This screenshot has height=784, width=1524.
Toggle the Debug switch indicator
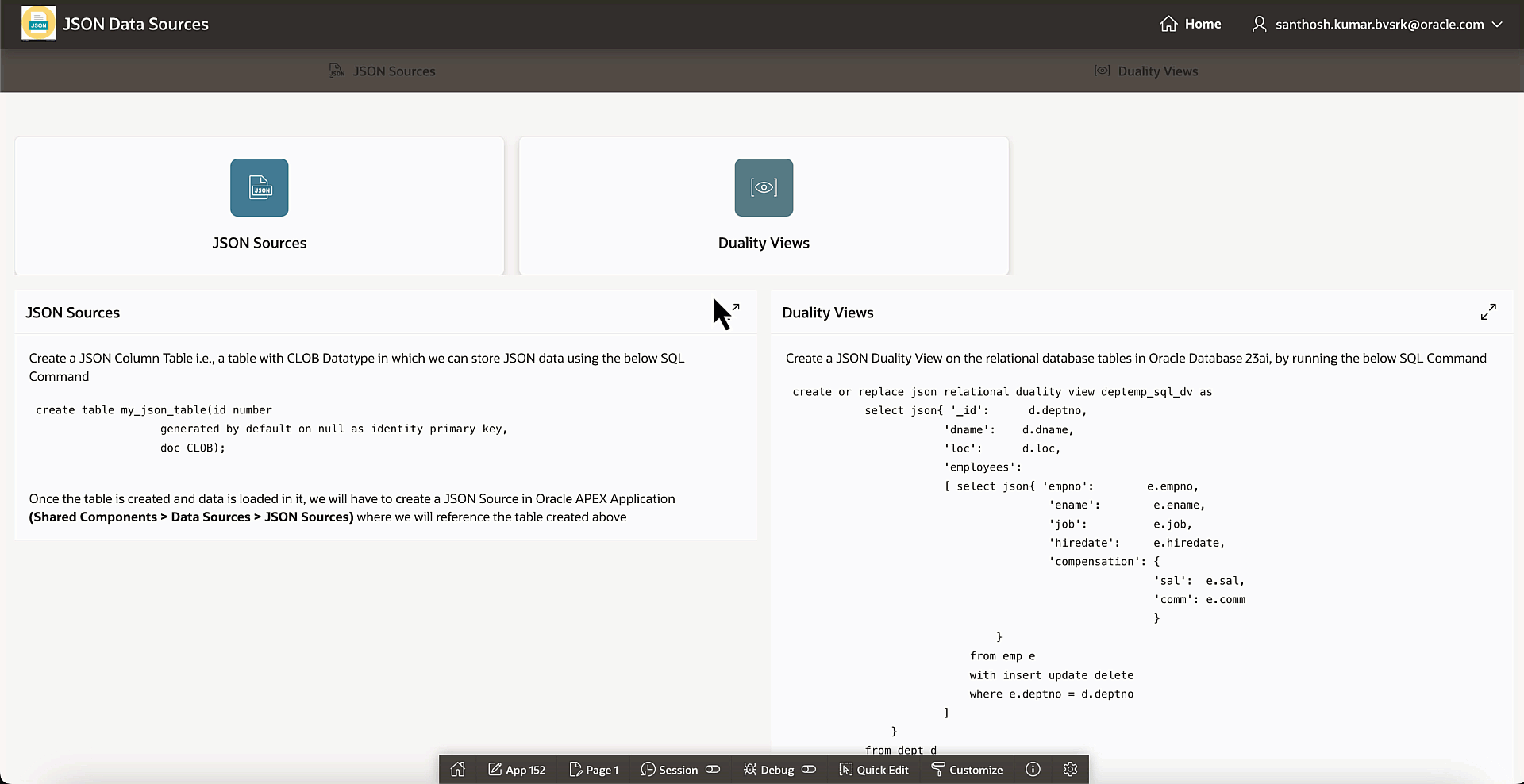point(809,769)
